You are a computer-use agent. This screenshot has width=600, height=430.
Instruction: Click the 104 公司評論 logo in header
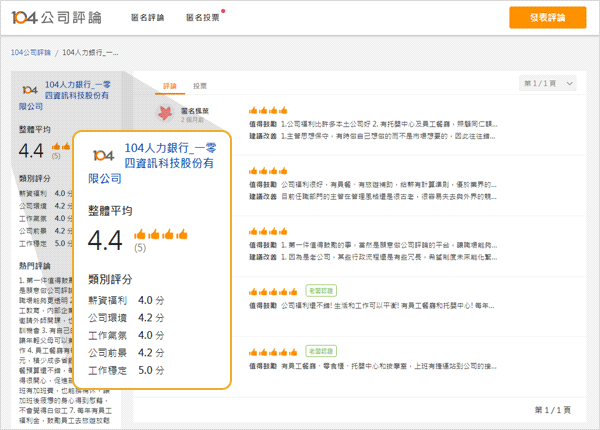pyautogui.click(x=57, y=18)
